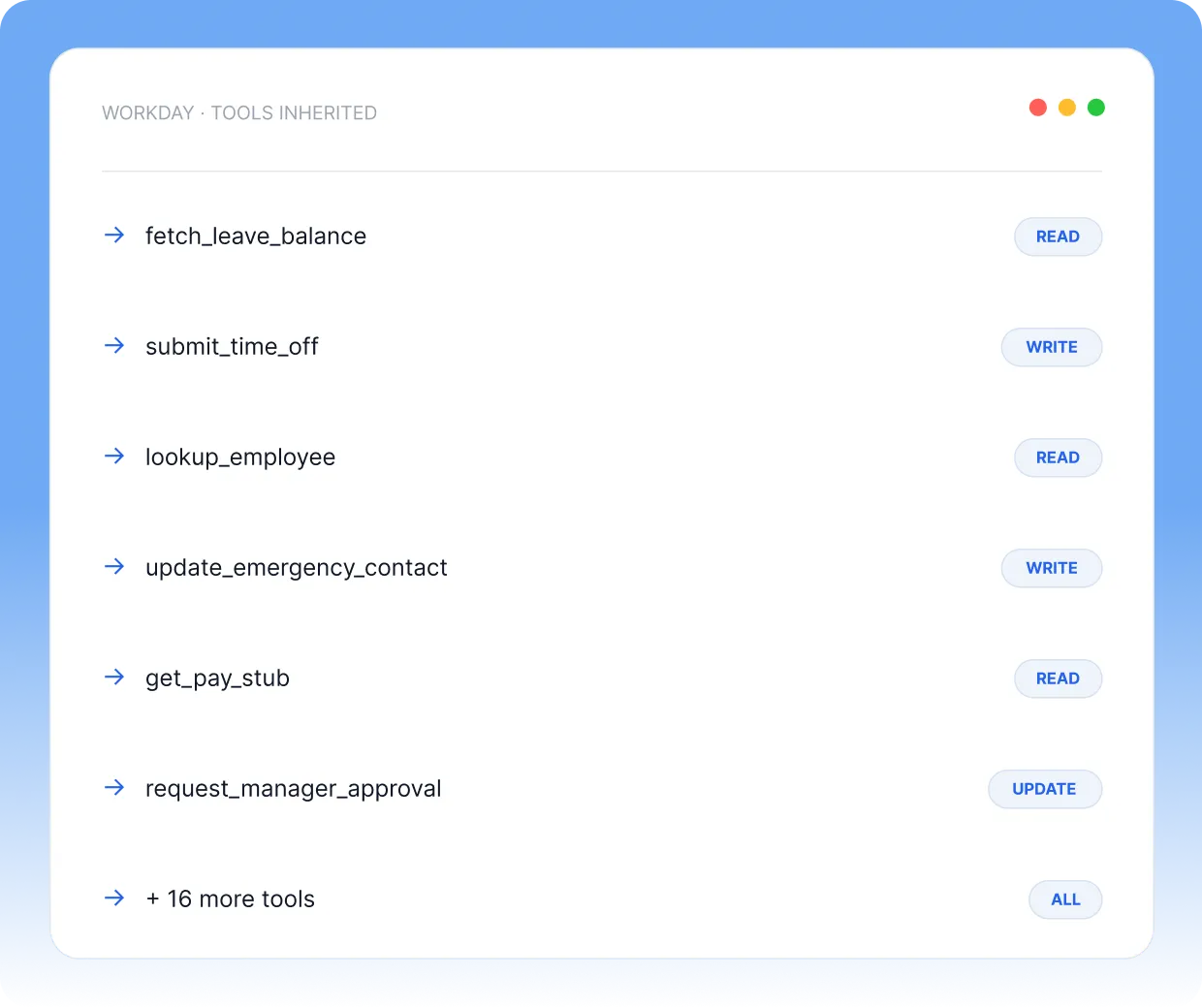Open the request_manager_approval tool name
Image resolution: width=1202 pixels, height=1008 pixels.
click(293, 789)
